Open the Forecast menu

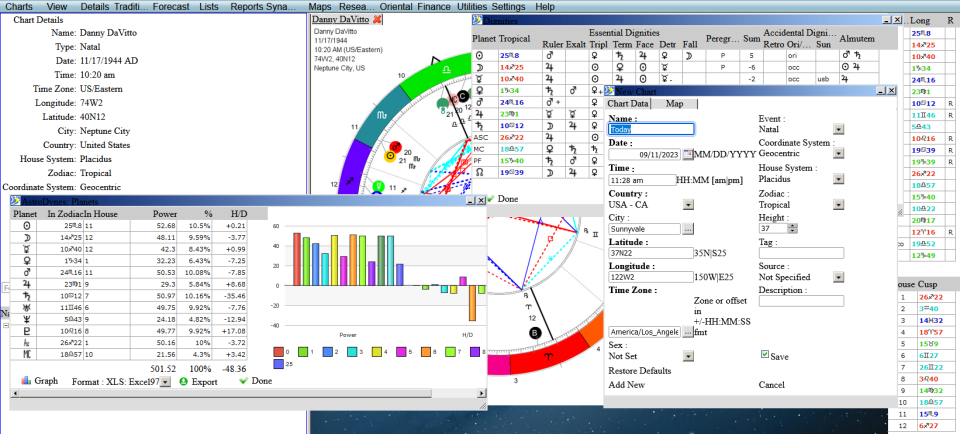tap(171, 7)
